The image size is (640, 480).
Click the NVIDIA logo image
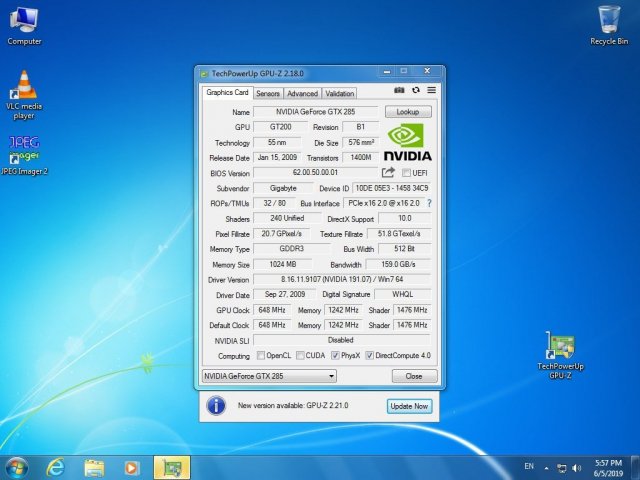[x=408, y=142]
